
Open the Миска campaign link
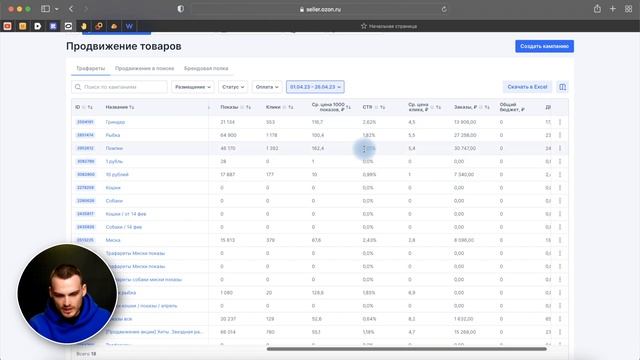coord(113,240)
